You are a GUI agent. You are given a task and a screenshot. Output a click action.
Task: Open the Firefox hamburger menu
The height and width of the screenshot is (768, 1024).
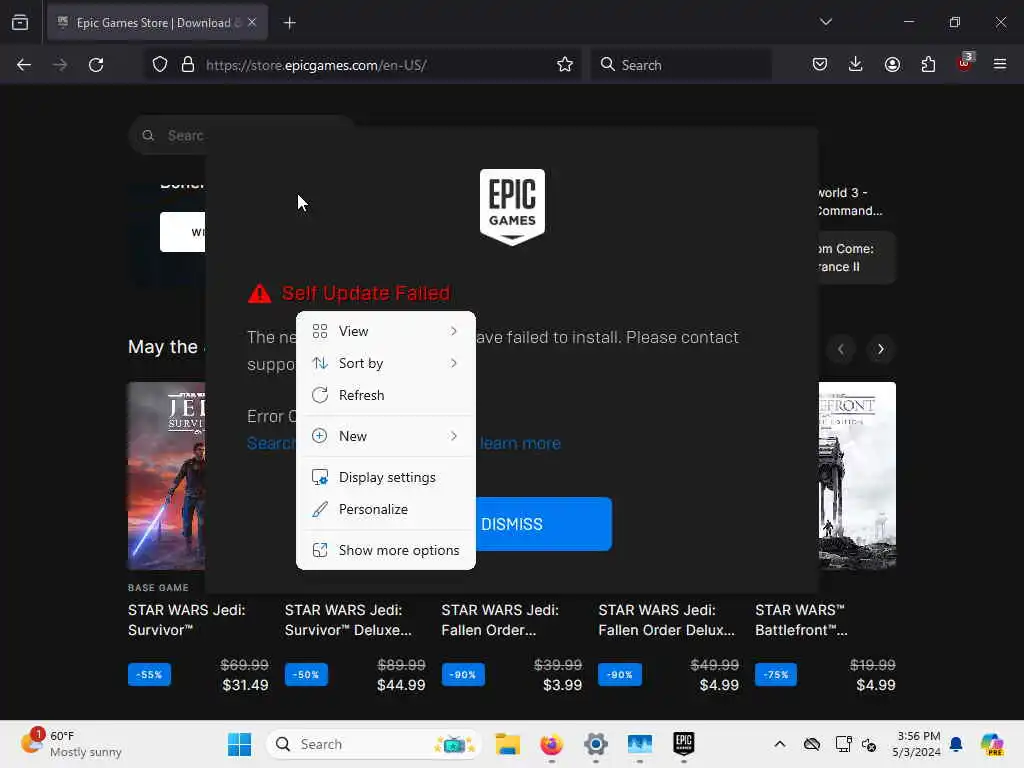(1000, 65)
